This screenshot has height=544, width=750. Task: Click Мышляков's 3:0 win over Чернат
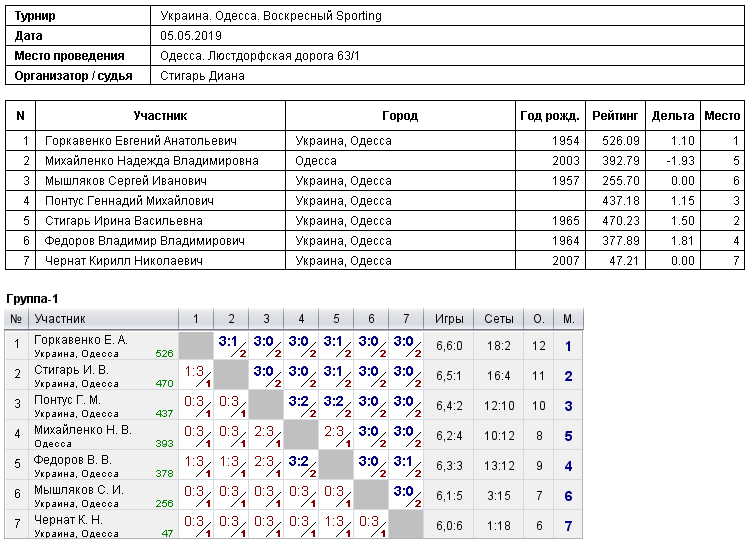pos(406,495)
